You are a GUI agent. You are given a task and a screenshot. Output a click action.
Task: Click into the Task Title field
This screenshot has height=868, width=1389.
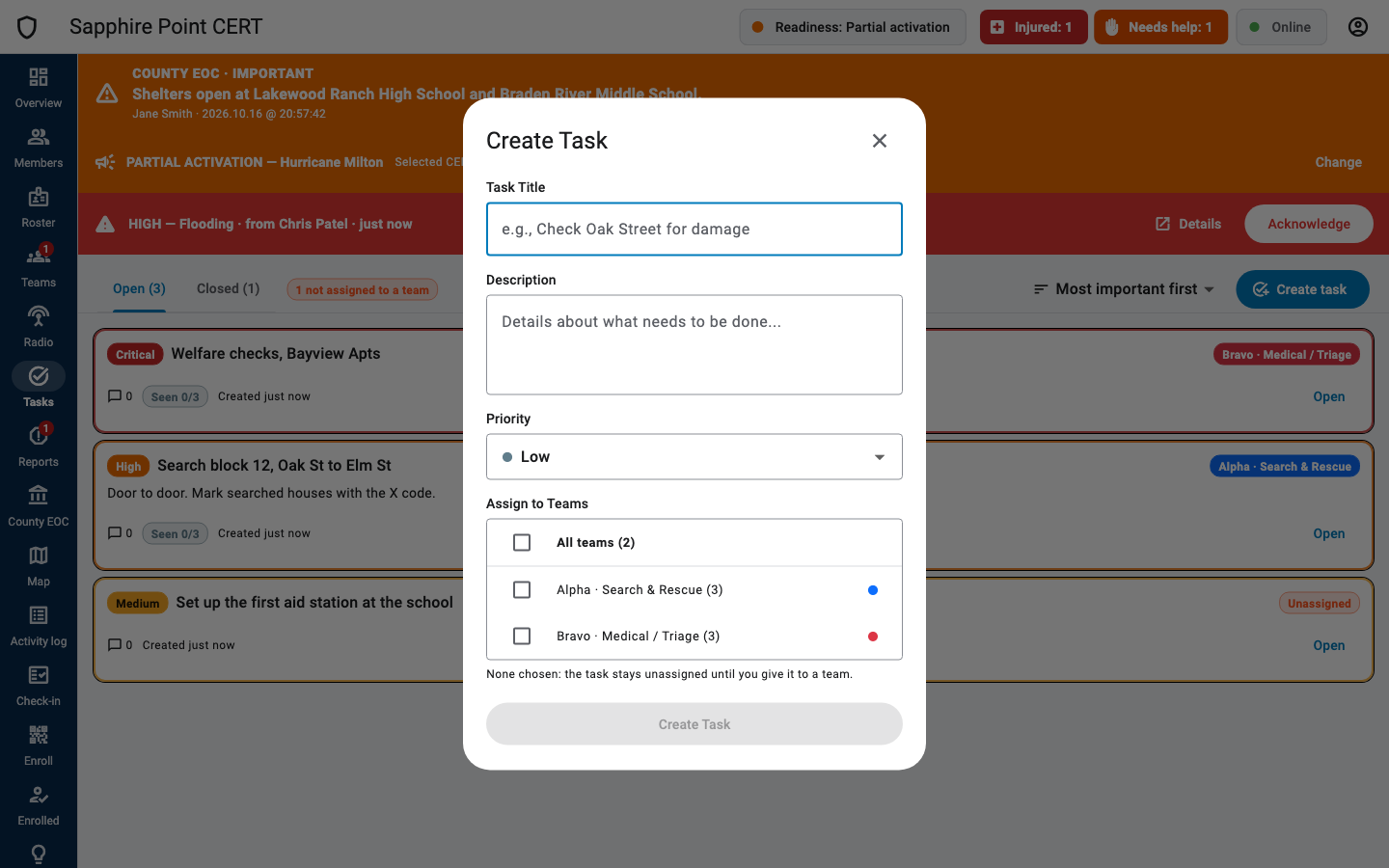pyautogui.click(x=694, y=230)
